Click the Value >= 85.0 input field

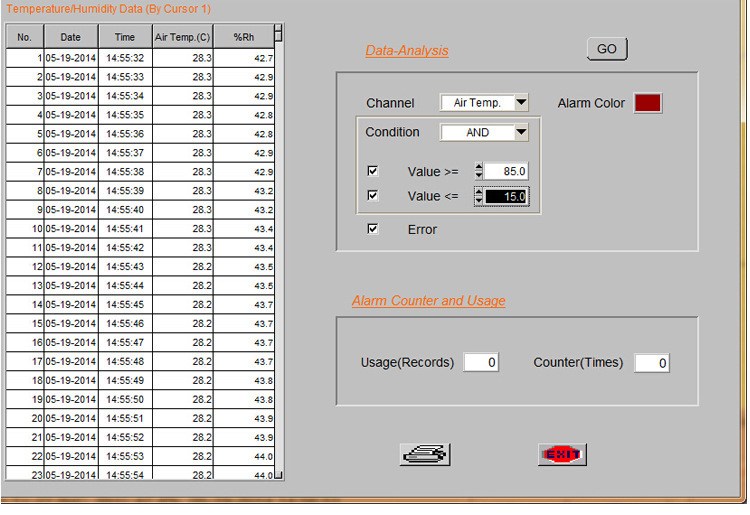[x=506, y=171]
